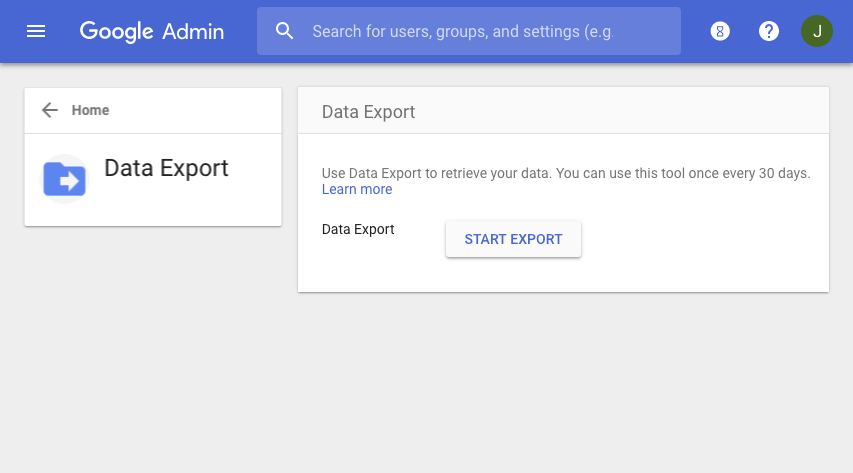Open the Help question mark icon
Viewport: 853px width, 473px height.
point(769,31)
